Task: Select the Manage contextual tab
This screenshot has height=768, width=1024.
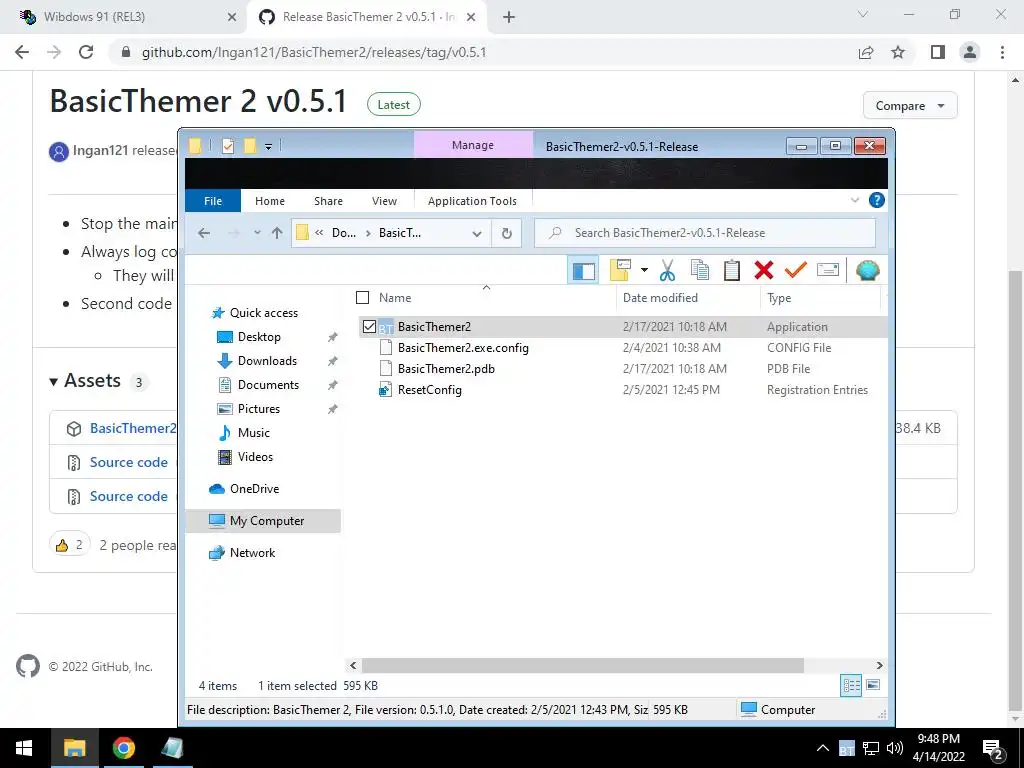Action: [473, 145]
